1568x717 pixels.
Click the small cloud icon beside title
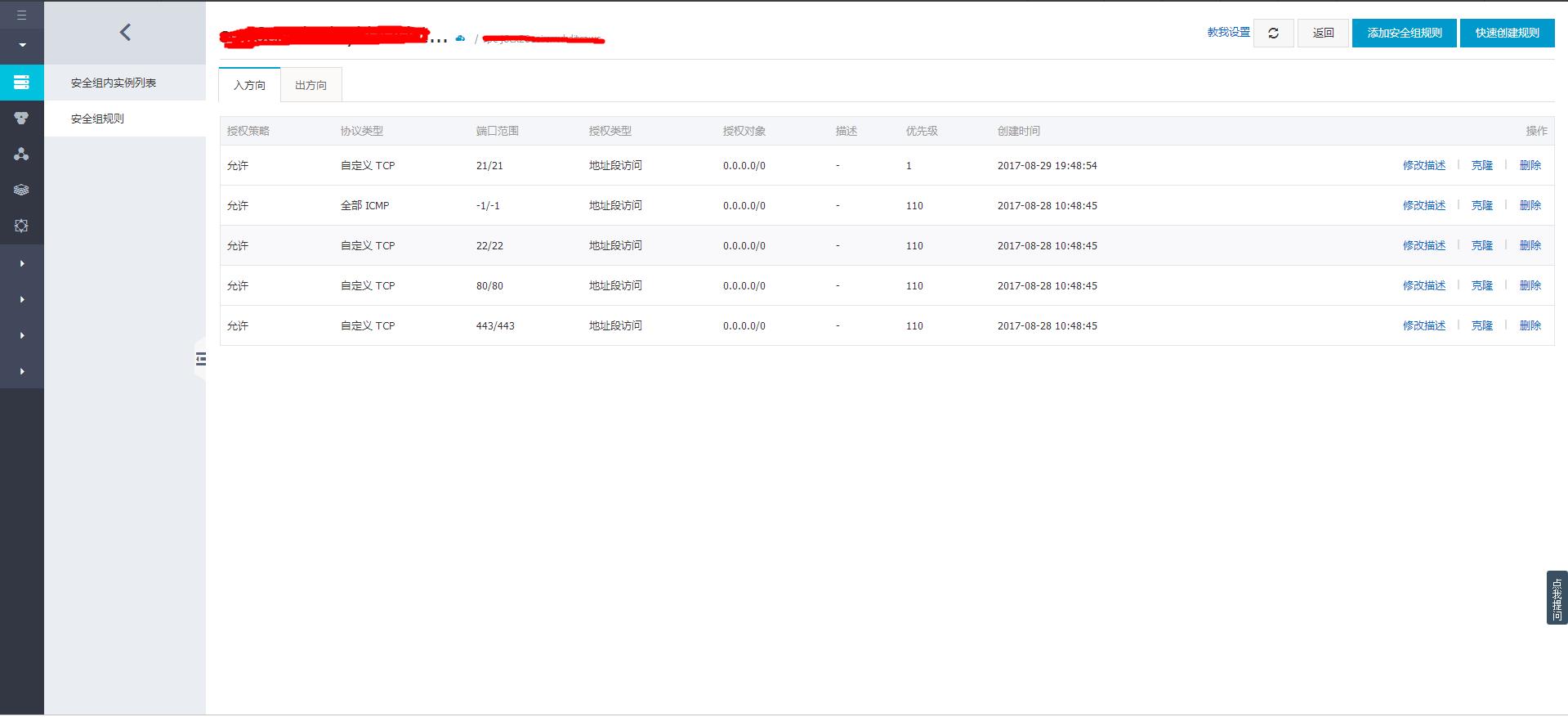pyautogui.click(x=461, y=38)
